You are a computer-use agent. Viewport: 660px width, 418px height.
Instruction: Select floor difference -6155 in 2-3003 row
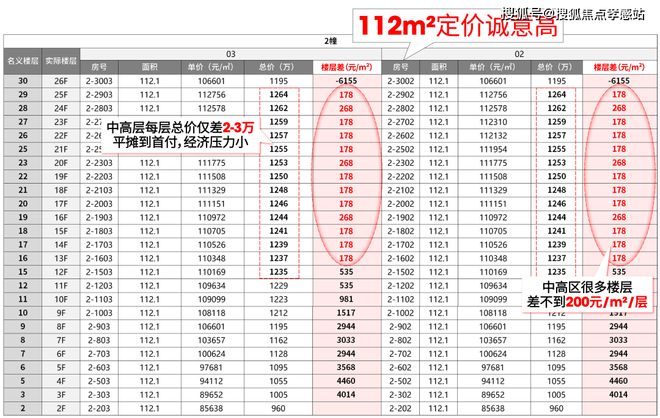(x=346, y=81)
